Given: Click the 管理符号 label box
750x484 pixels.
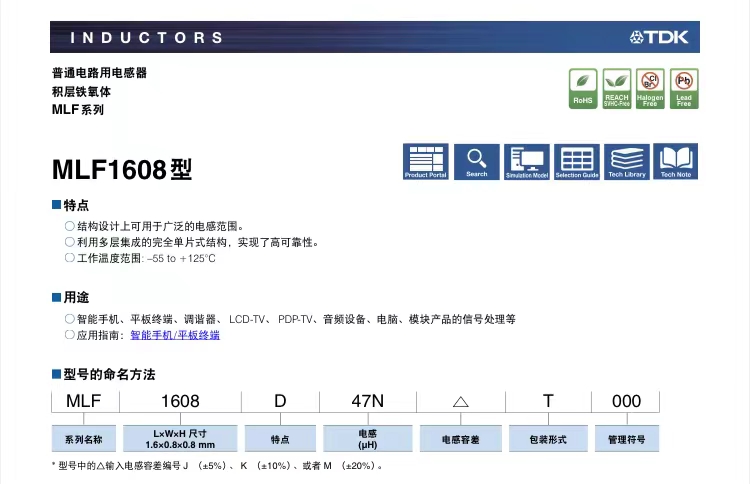Looking at the screenshot, I should pyautogui.click(x=626, y=439).
